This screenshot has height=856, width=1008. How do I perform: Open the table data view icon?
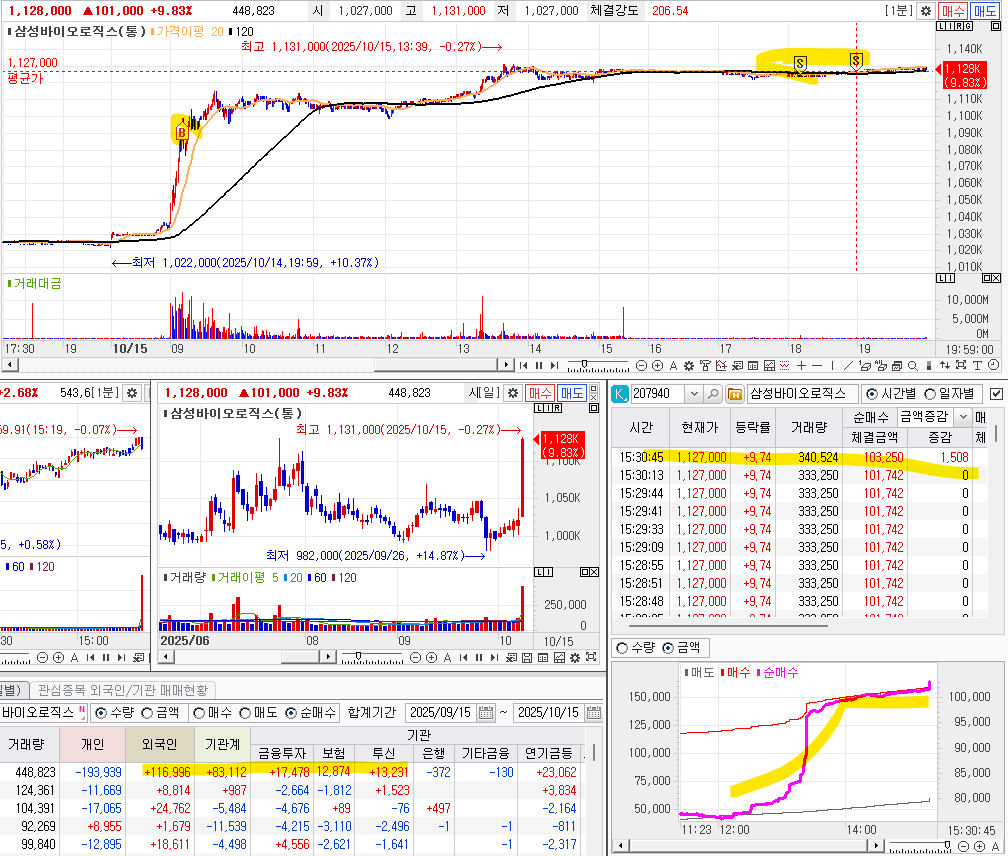(753, 366)
